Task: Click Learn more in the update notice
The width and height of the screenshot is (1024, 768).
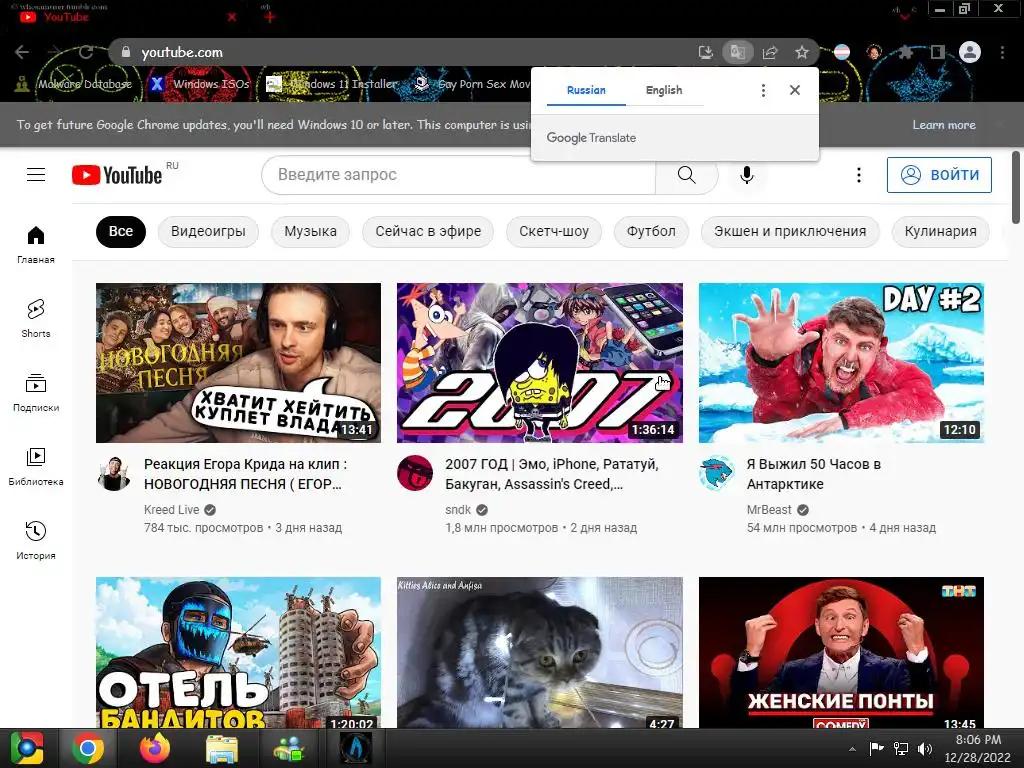Action: click(x=944, y=125)
